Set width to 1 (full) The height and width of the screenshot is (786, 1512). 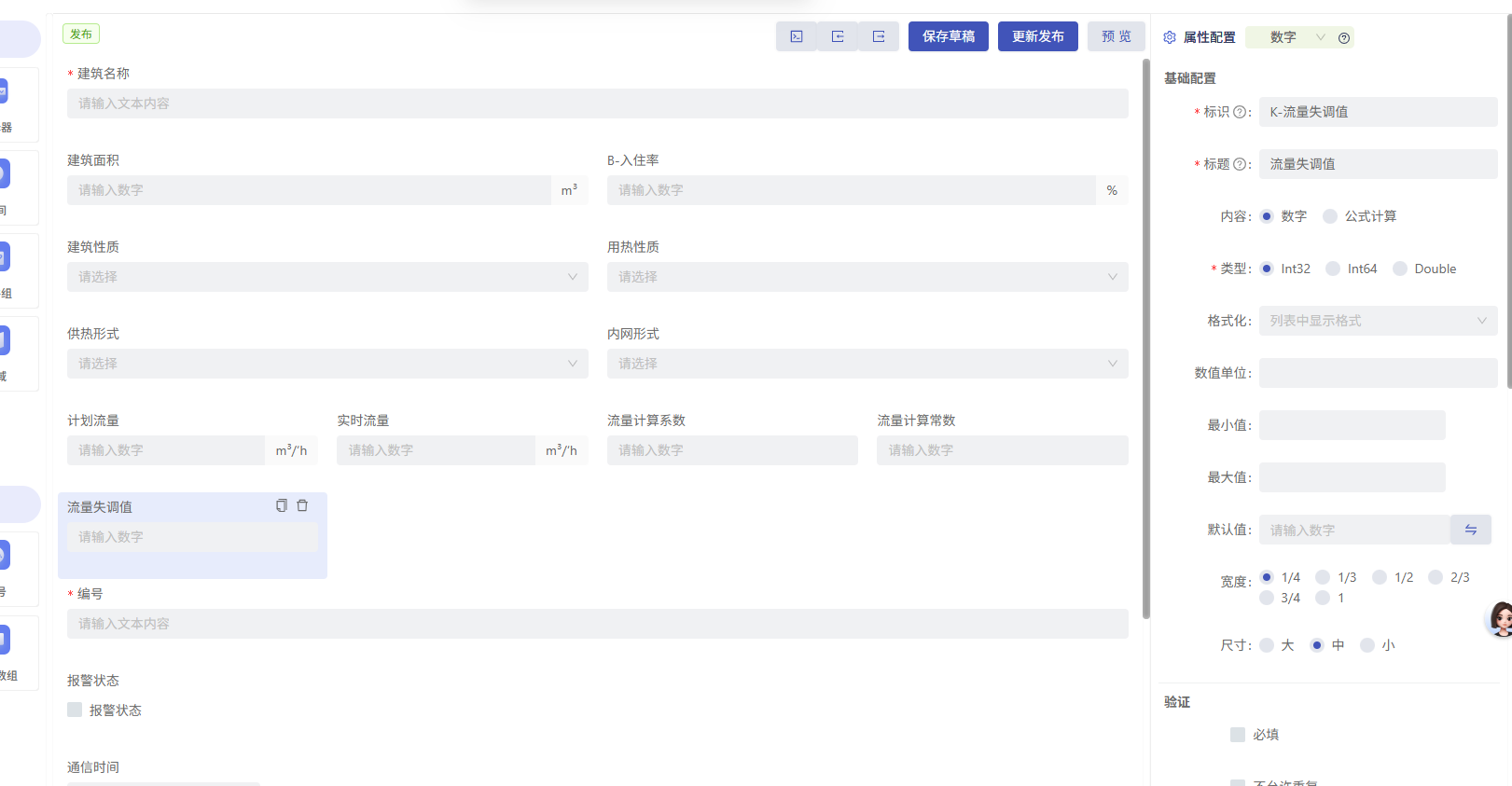point(1323,598)
